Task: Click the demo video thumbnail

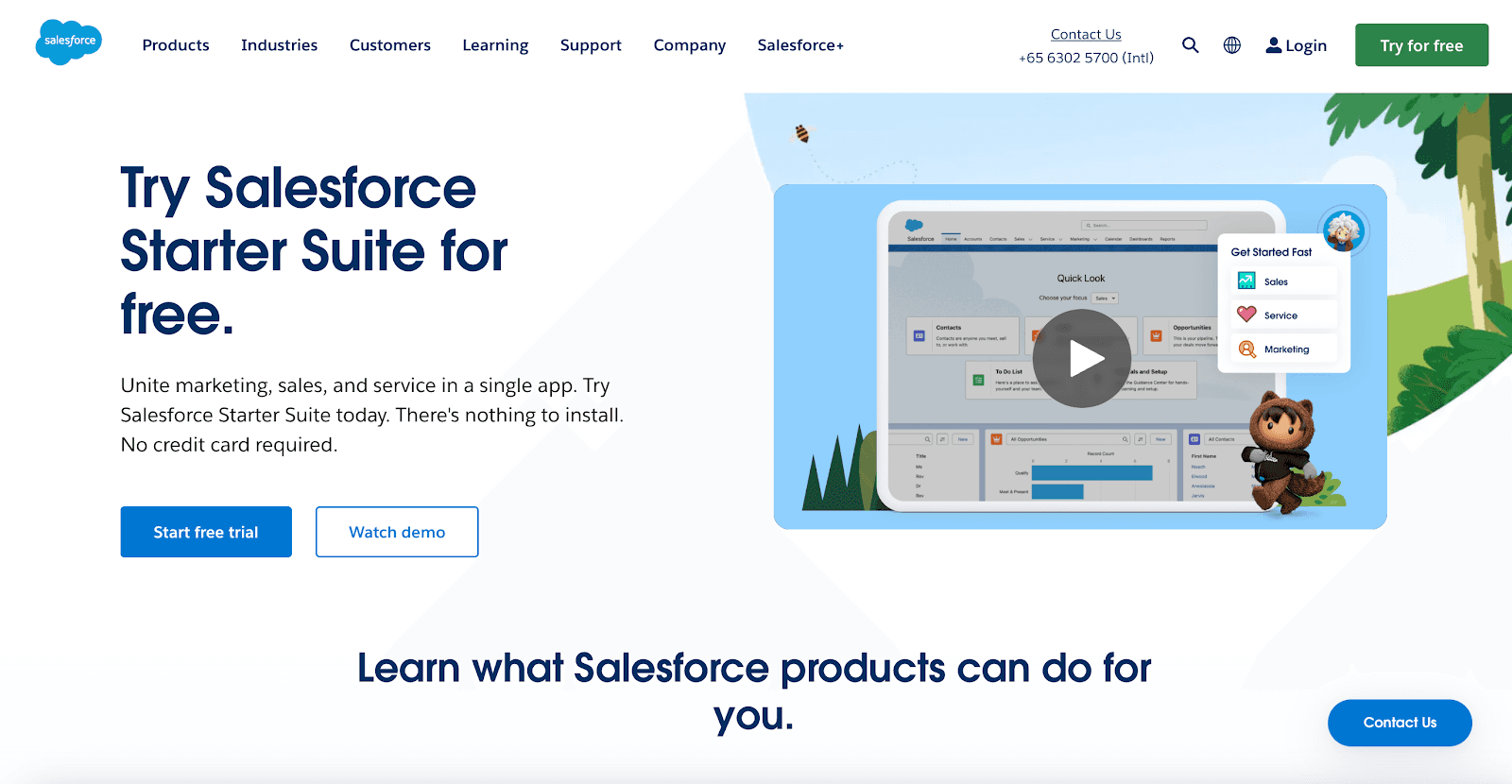Action: pos(1080,356)
